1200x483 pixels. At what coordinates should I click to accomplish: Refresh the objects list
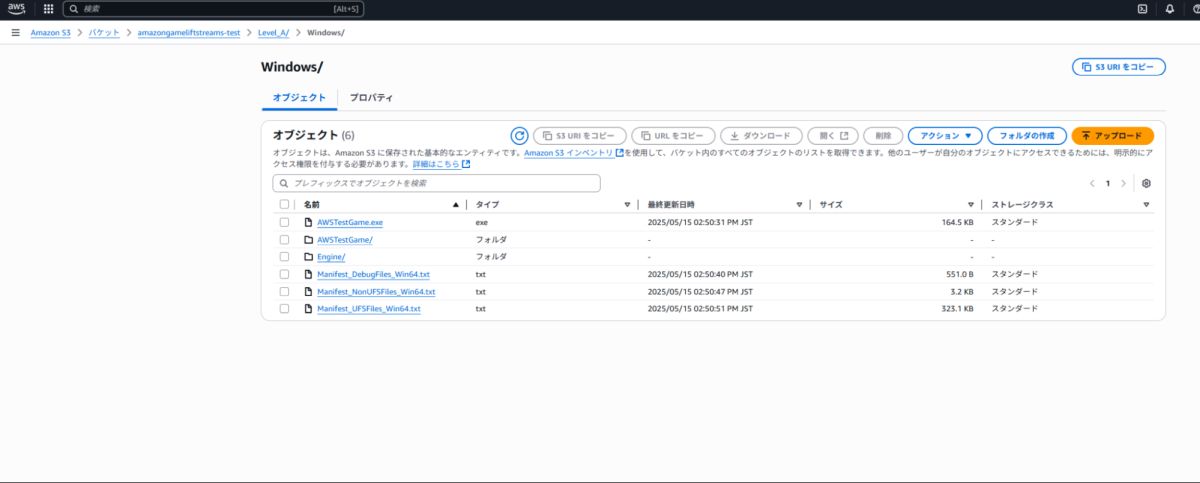[519, 135]
